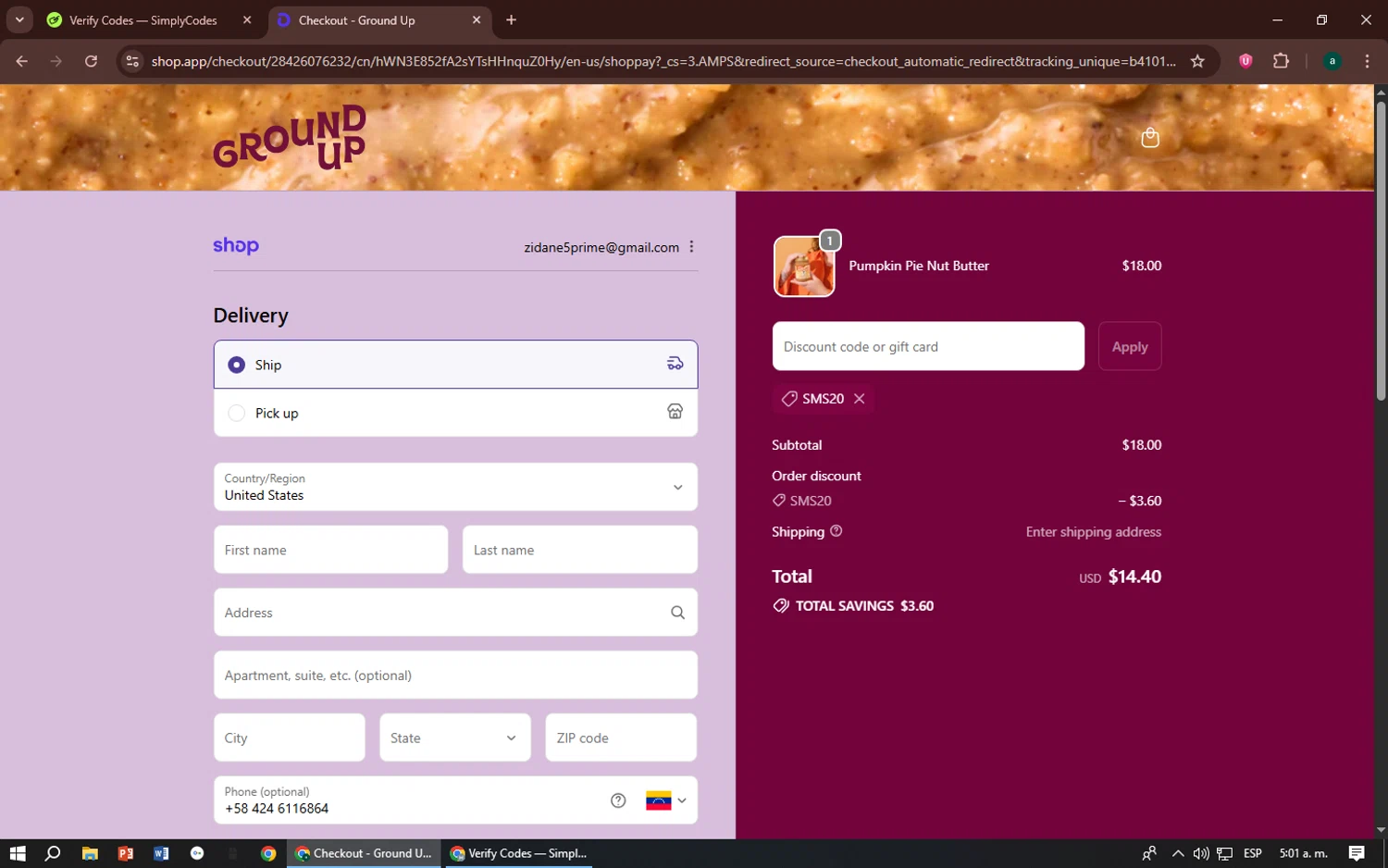Click the Discount code or gift card field

(928, 346)
